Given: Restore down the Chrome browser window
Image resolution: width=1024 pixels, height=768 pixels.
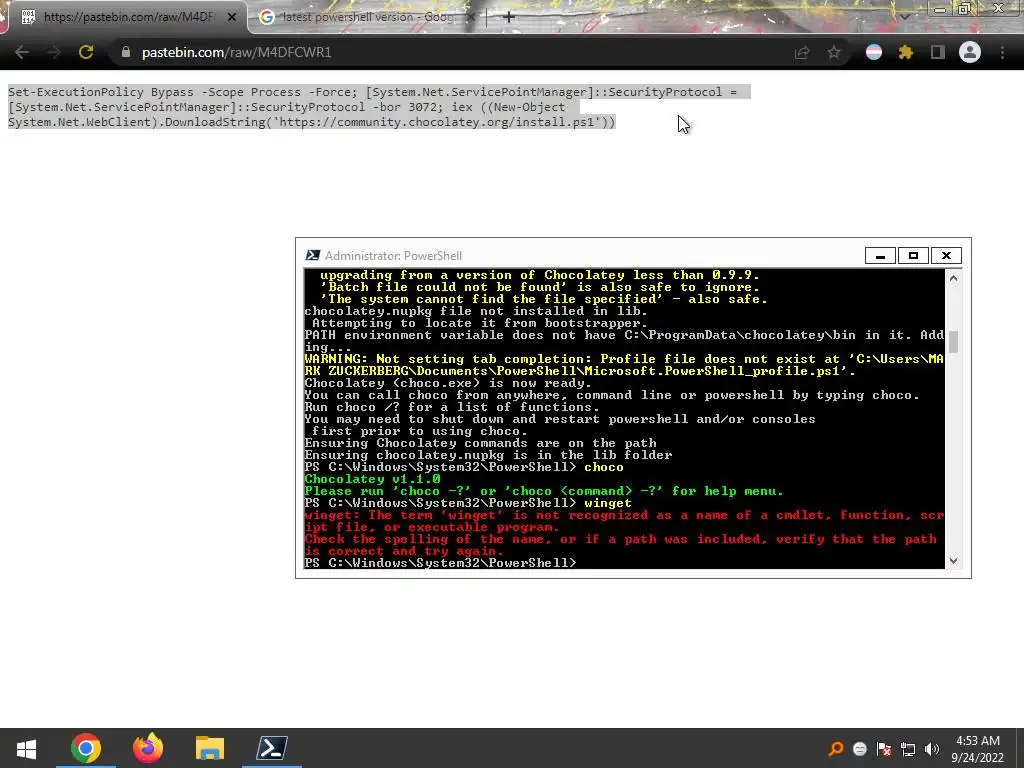Looking at the screenshot, I should [x=965, y=9].
